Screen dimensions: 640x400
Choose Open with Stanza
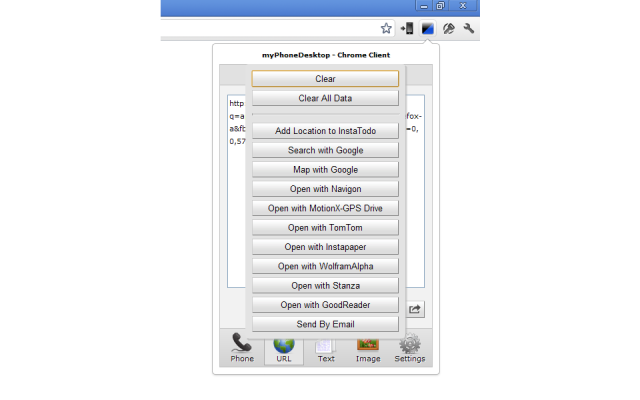325,286
